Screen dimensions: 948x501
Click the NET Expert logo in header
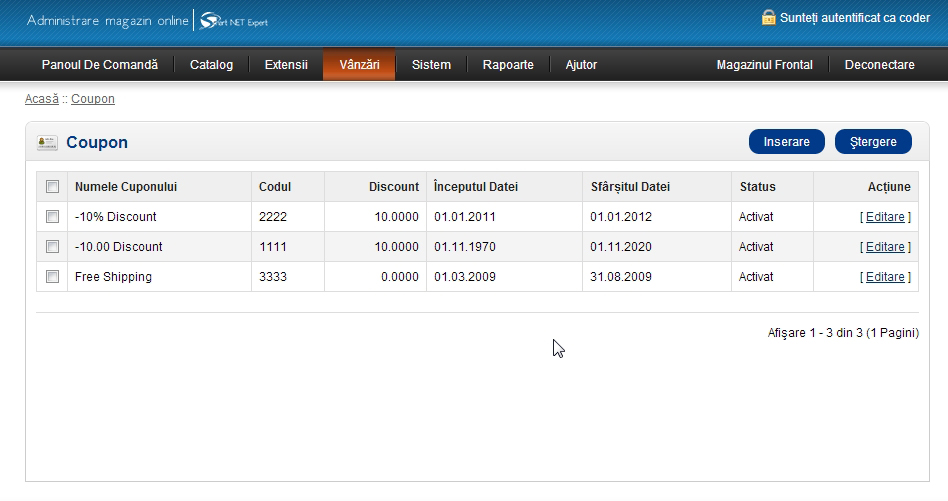tap(233, 21)
